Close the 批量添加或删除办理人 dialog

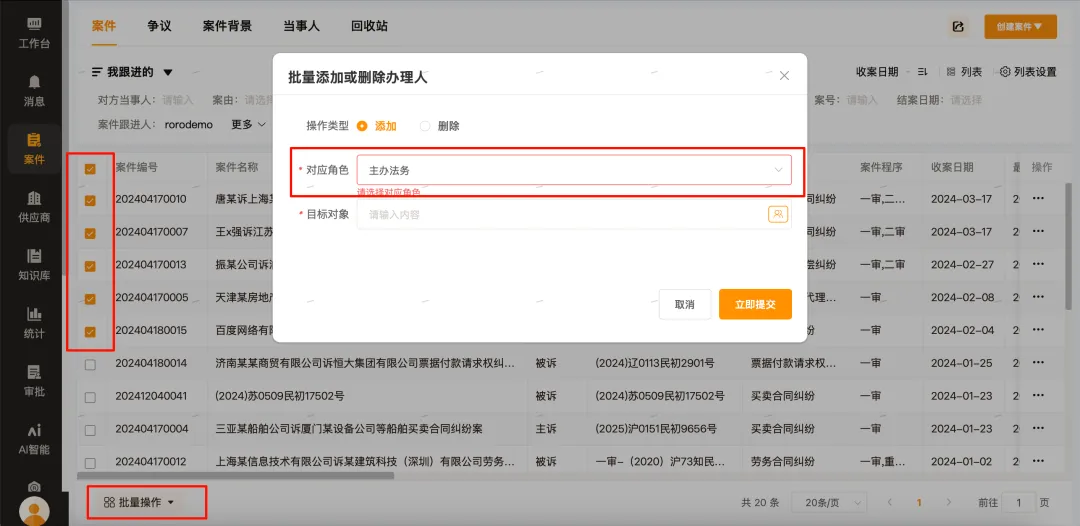point(784,76)
